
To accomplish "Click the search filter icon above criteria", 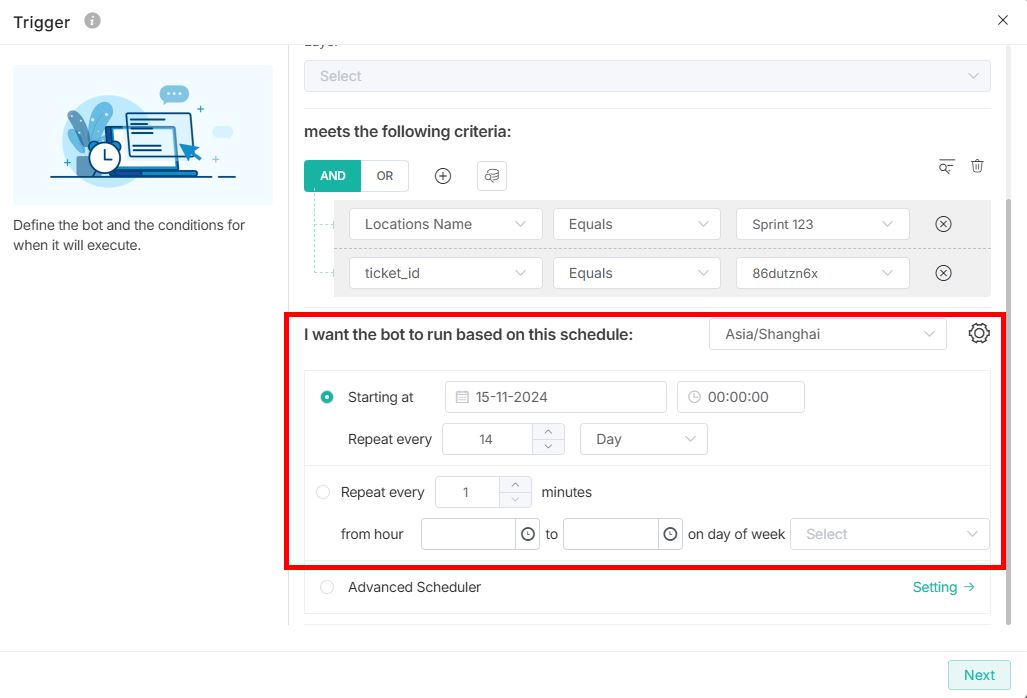I will (946, 167).
